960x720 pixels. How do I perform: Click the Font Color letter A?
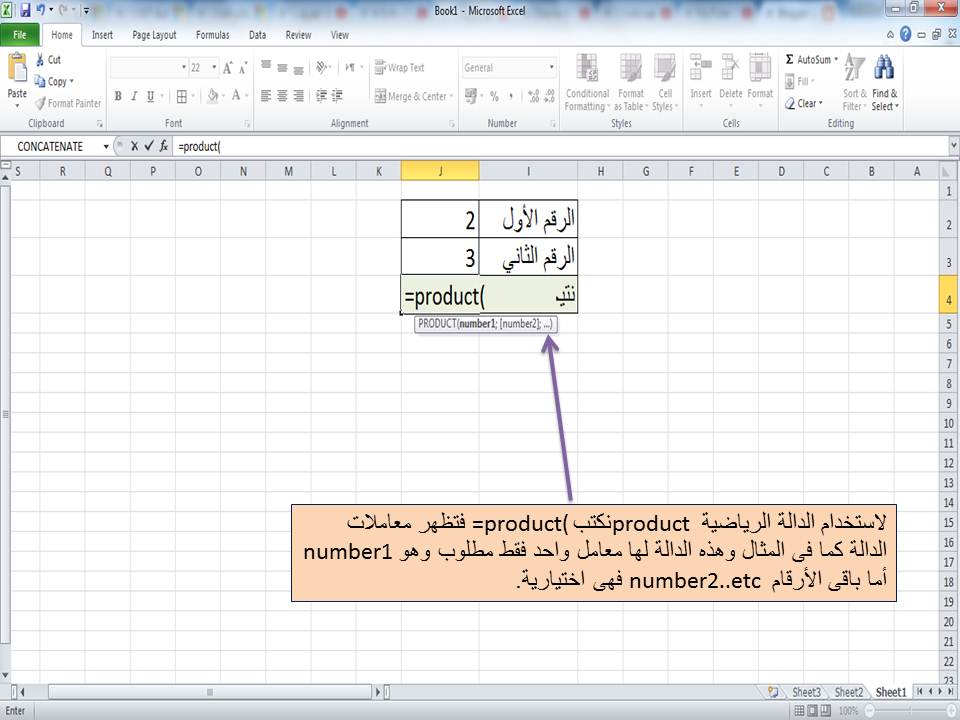[236, 96]
